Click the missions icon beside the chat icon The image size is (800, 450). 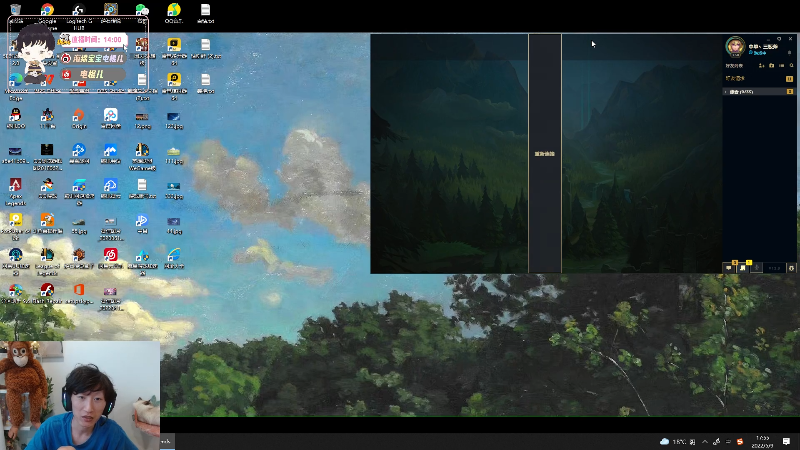pos(743,268)
